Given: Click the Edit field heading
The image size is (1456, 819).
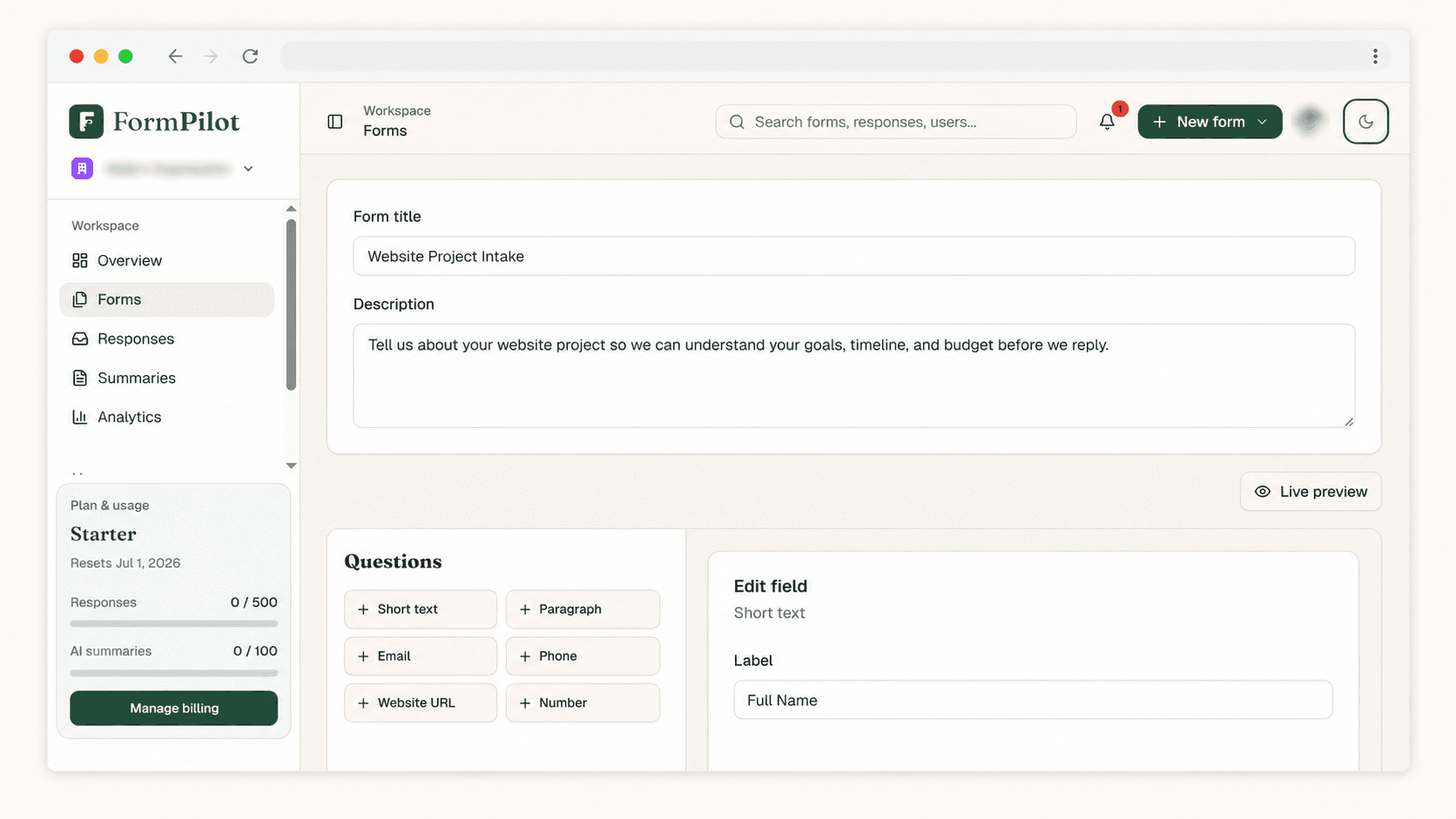Looking at the screenshot, I should click(771, 586).
